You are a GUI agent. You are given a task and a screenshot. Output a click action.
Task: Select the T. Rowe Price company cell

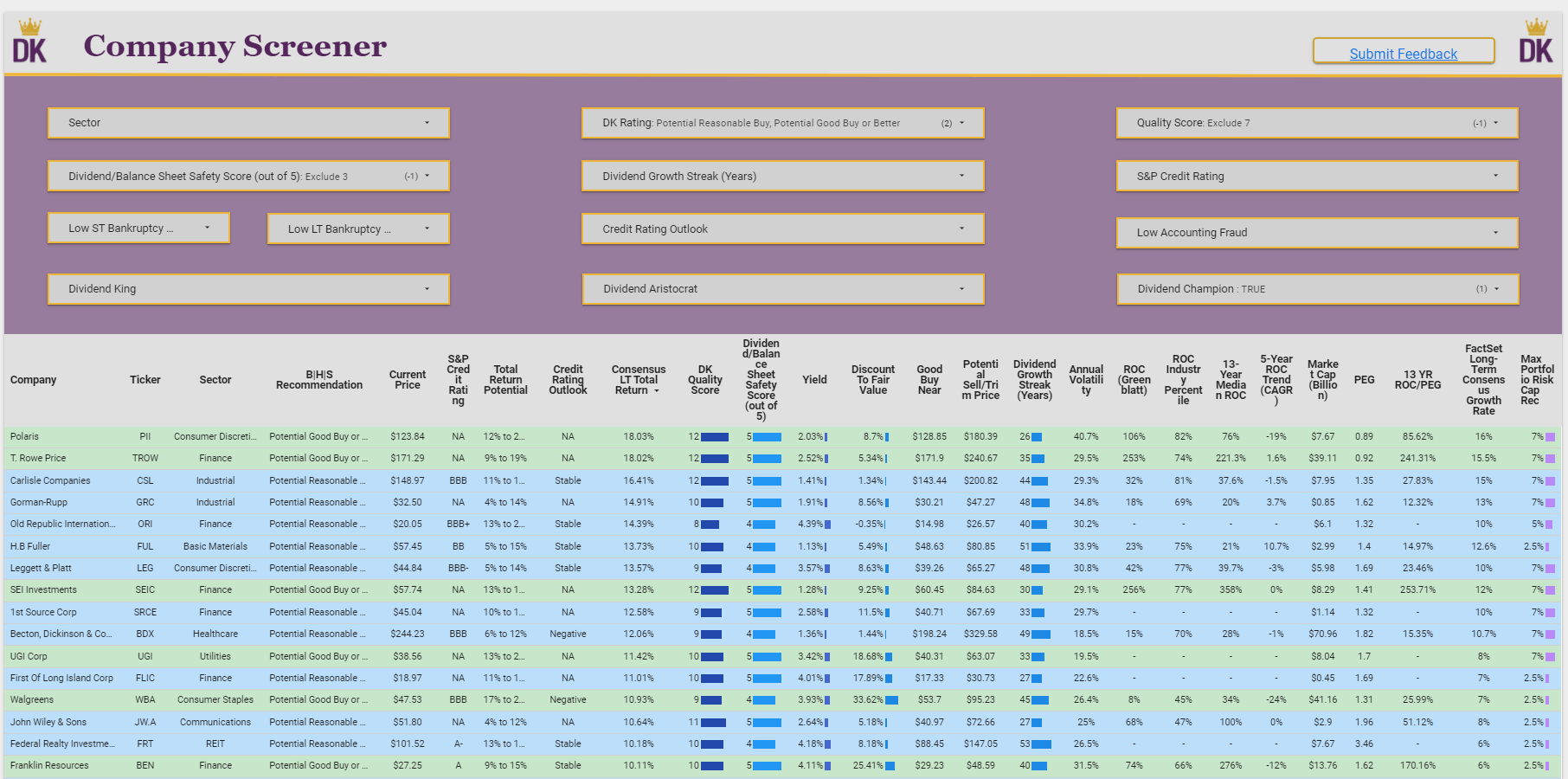(38, 459)
